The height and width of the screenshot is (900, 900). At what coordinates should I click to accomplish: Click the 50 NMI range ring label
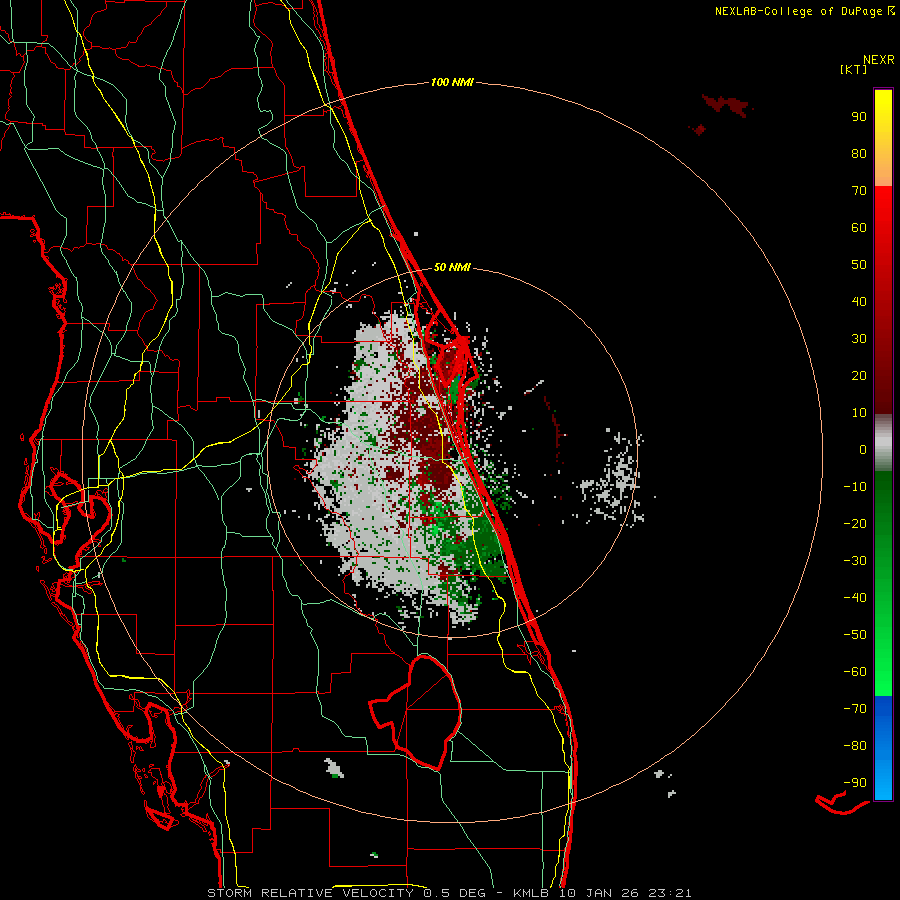click(x=452, y=267)
